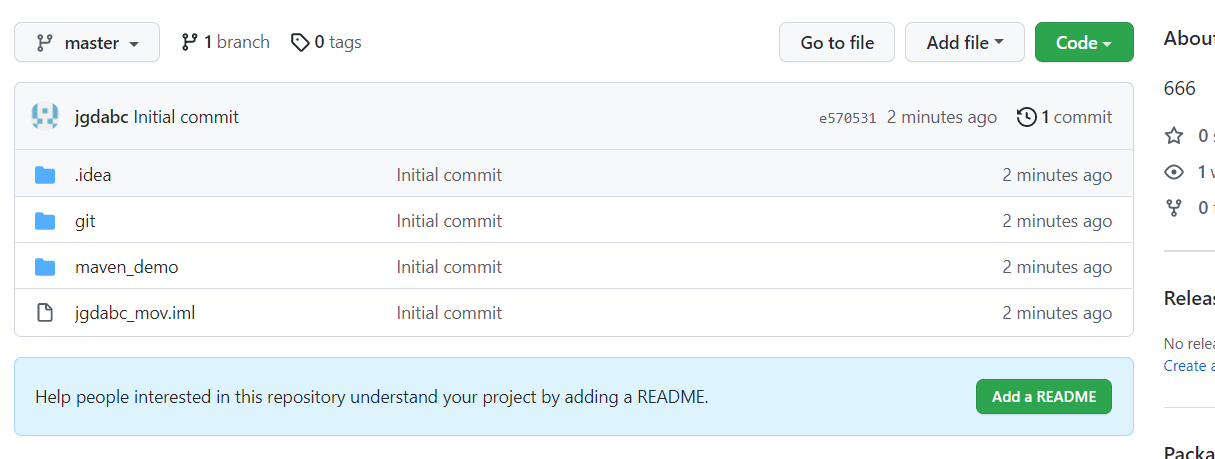
Task: Click the jgdabc username link
Action: [x=102, y=117]
